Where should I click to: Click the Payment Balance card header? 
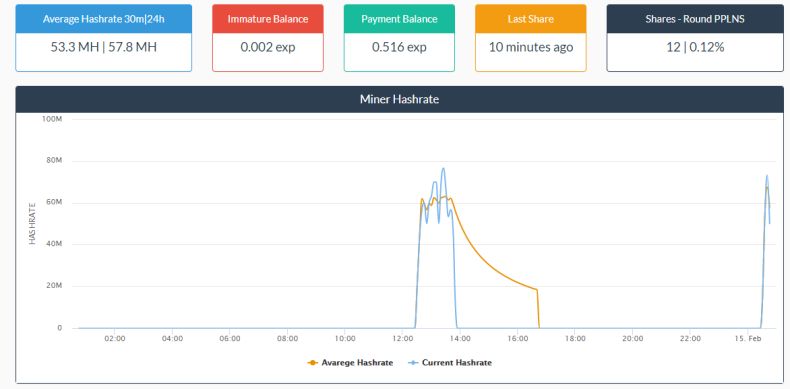tap(399, 19)
